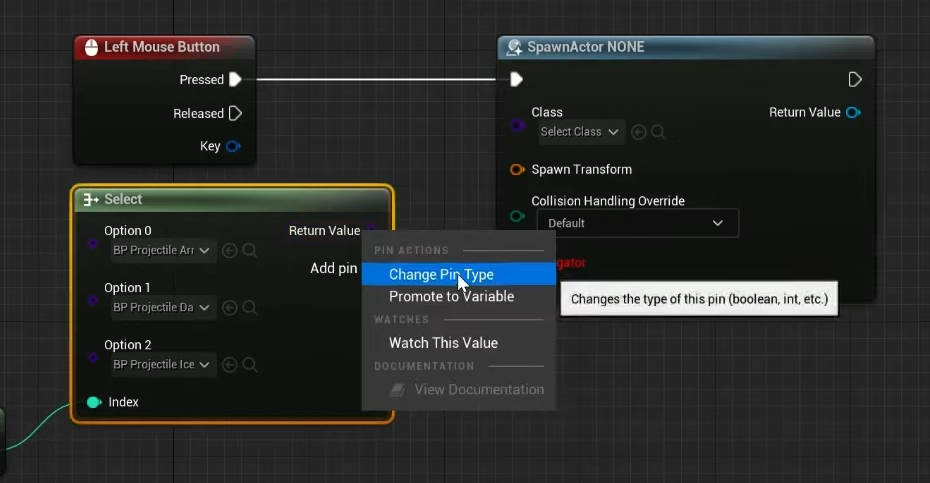Click the SpawnActor execution output pin
The width and height of the screenshot is (930, 483).
tap(855, 80)
